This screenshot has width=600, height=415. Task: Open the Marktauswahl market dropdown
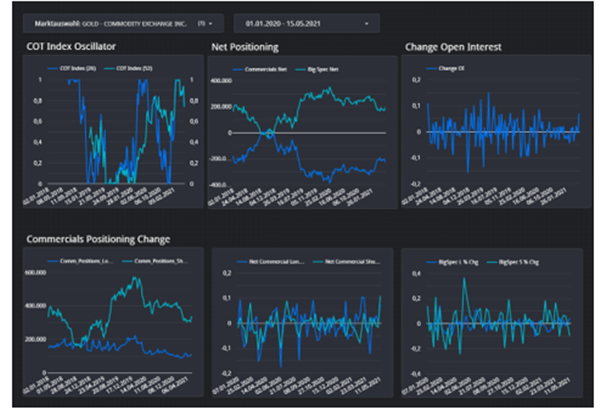tap(123, 24)
